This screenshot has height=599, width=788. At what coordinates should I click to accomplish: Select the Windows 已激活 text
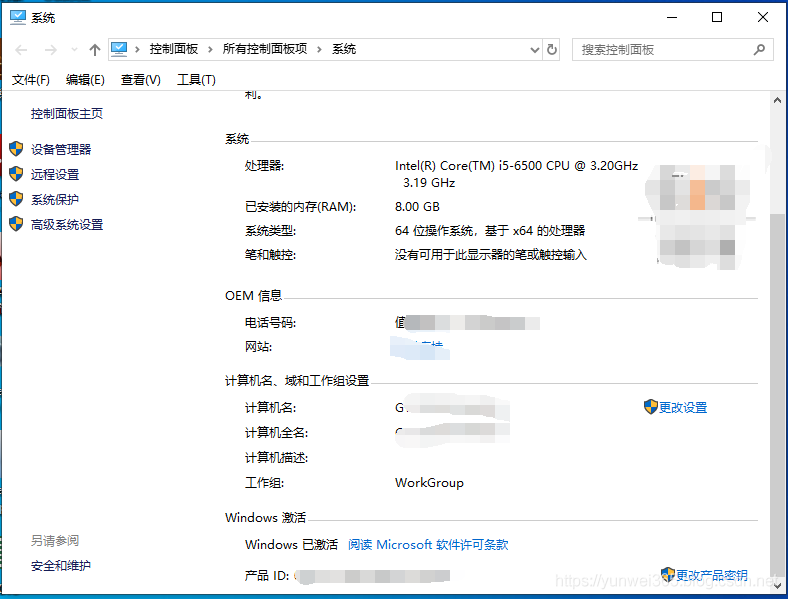click(x=291, y=545)
